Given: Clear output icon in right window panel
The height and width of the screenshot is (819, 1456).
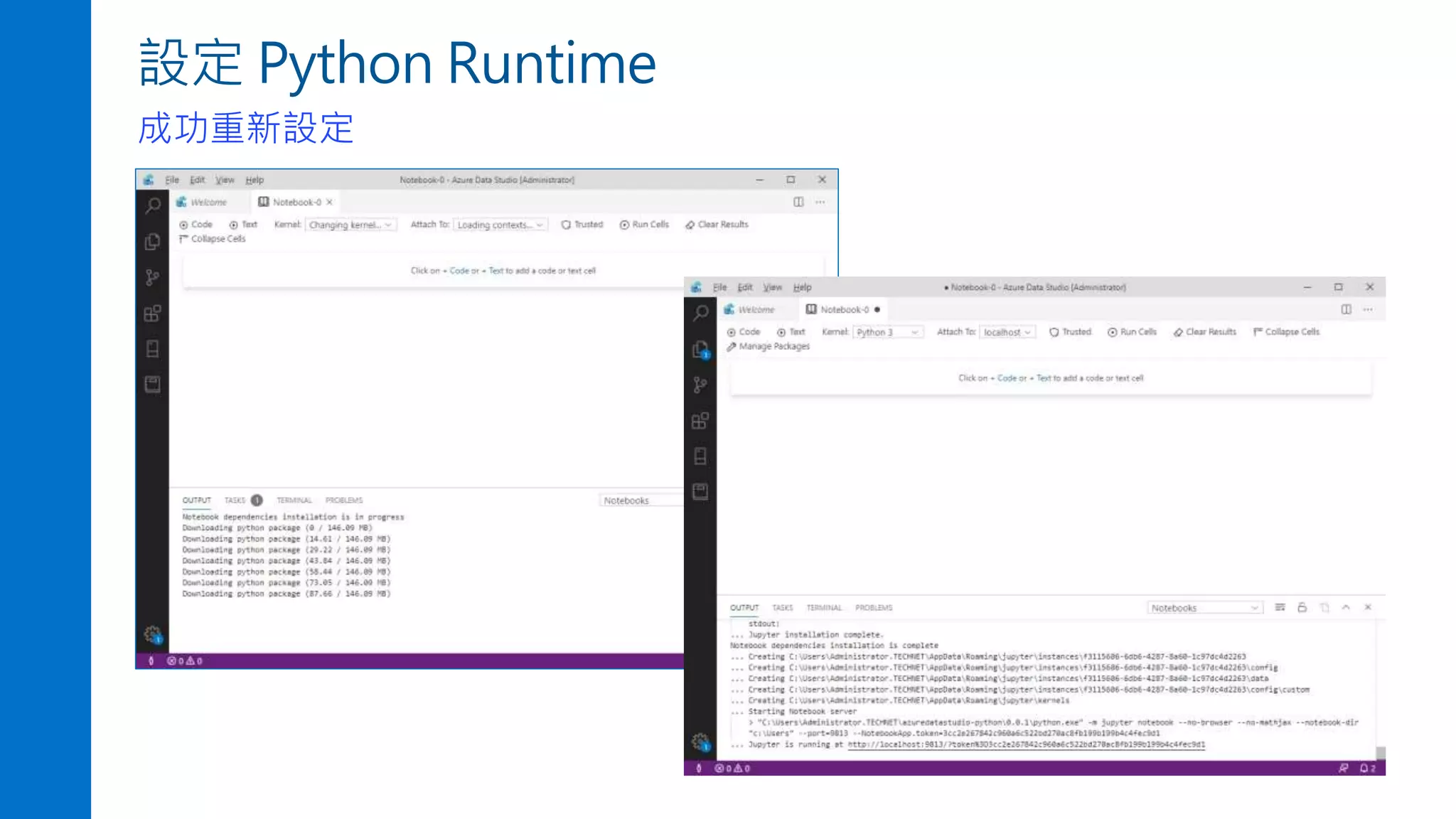Looking at the screenshot, I should click(x=1280, y=607).
